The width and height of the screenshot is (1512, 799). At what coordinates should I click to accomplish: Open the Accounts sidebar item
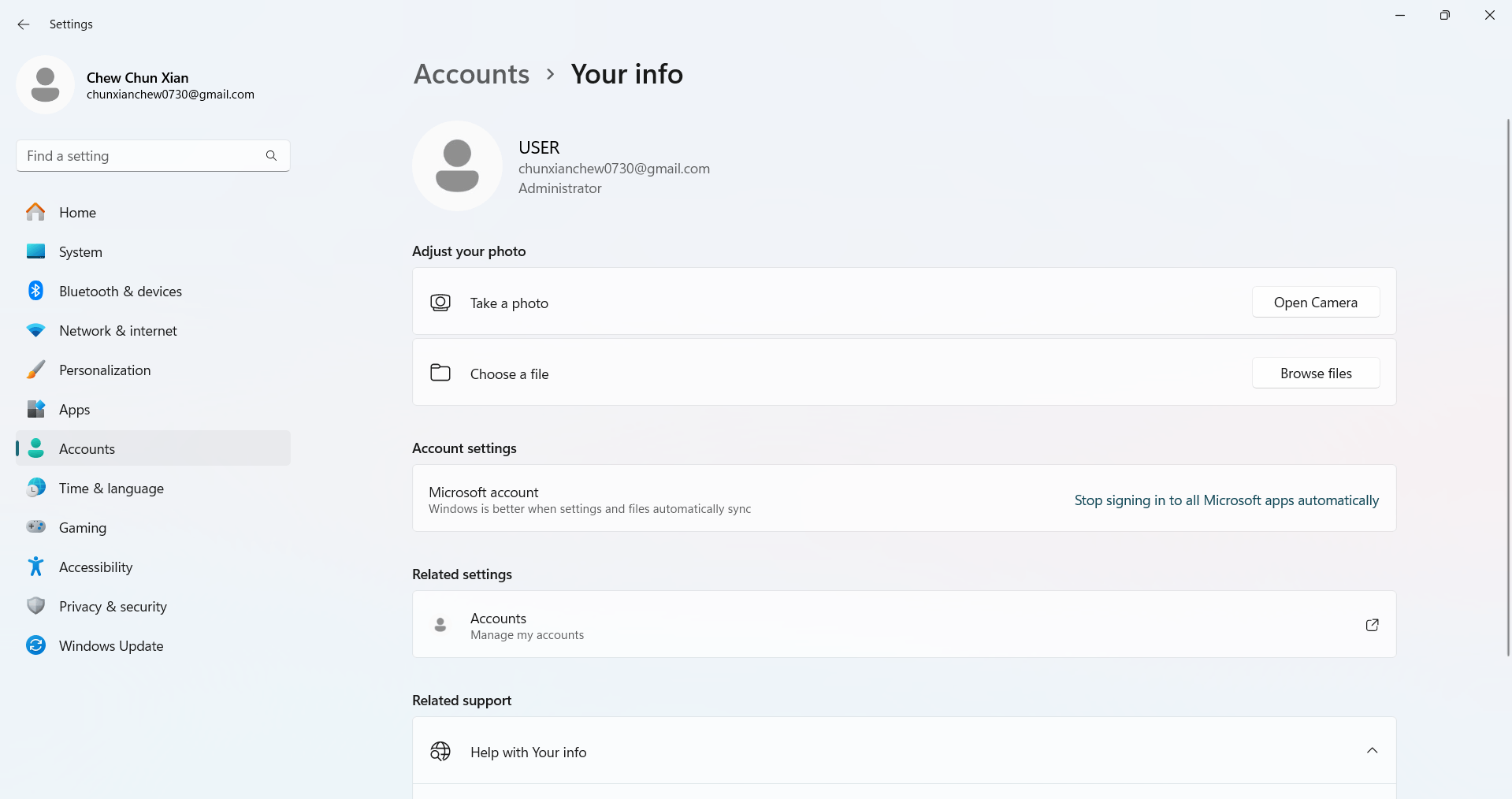153,448
